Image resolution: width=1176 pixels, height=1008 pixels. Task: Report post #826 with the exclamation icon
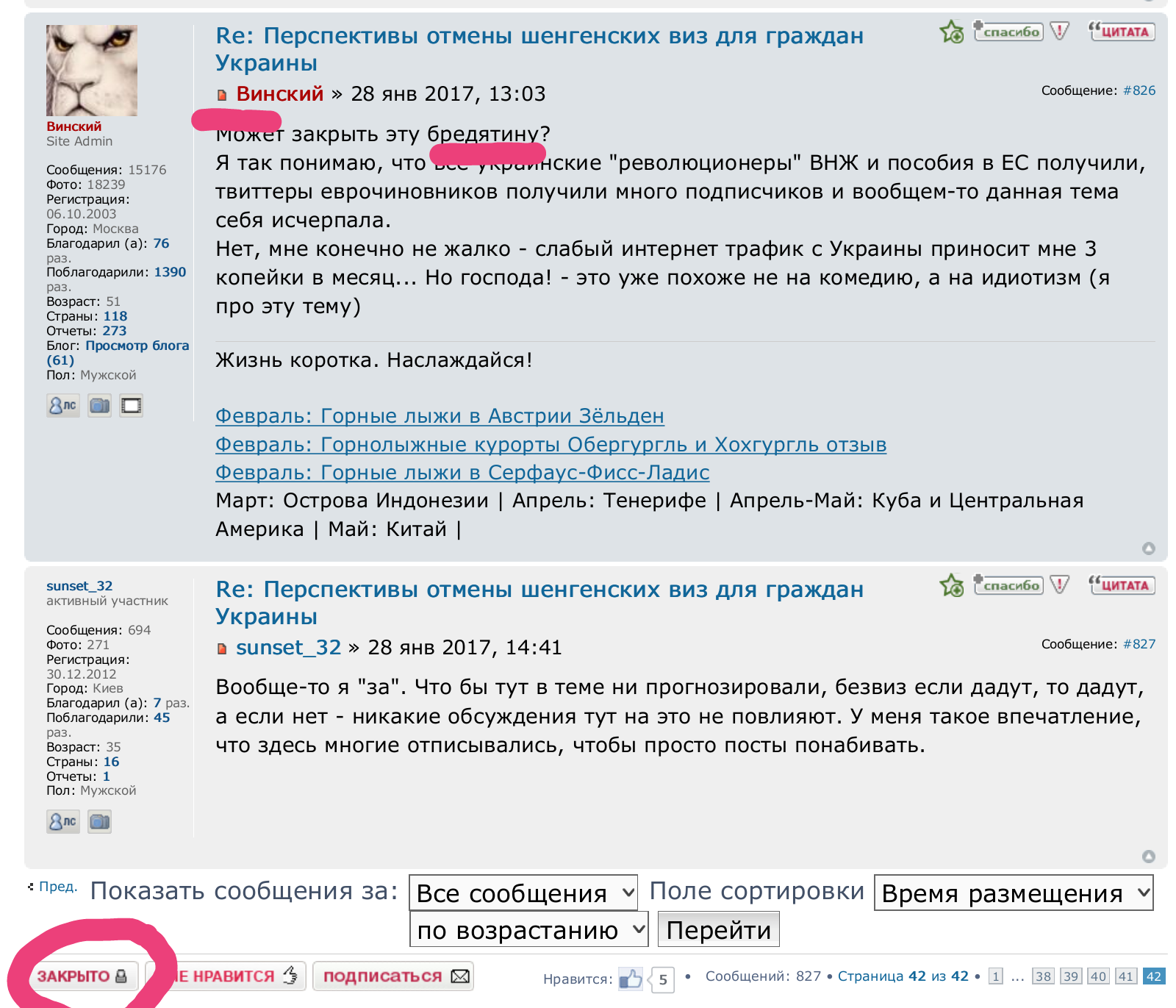coord(1059,32)
